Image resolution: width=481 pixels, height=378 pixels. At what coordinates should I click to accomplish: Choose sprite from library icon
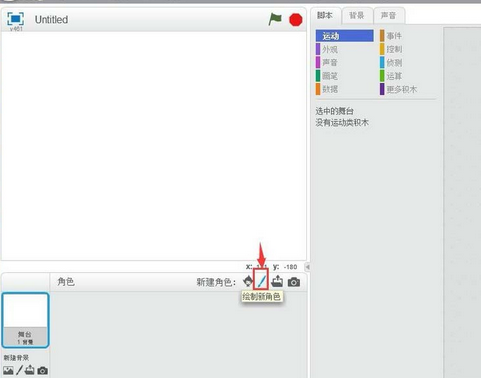(x=248, y=282)
